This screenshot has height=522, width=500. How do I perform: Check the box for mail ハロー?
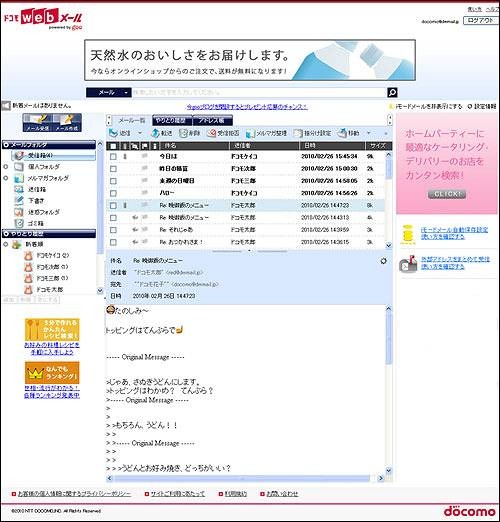(113, 193)
